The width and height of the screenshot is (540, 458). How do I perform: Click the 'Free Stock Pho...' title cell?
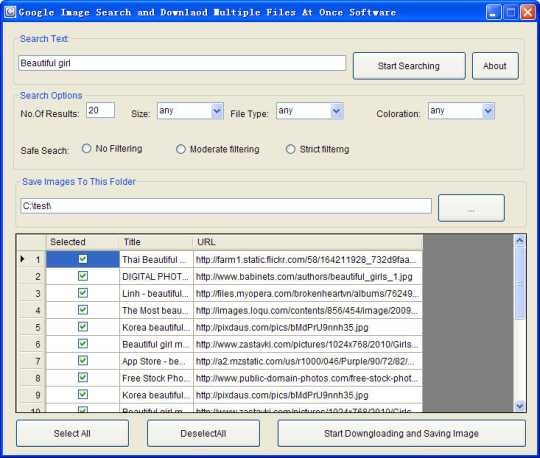[156, 378]
